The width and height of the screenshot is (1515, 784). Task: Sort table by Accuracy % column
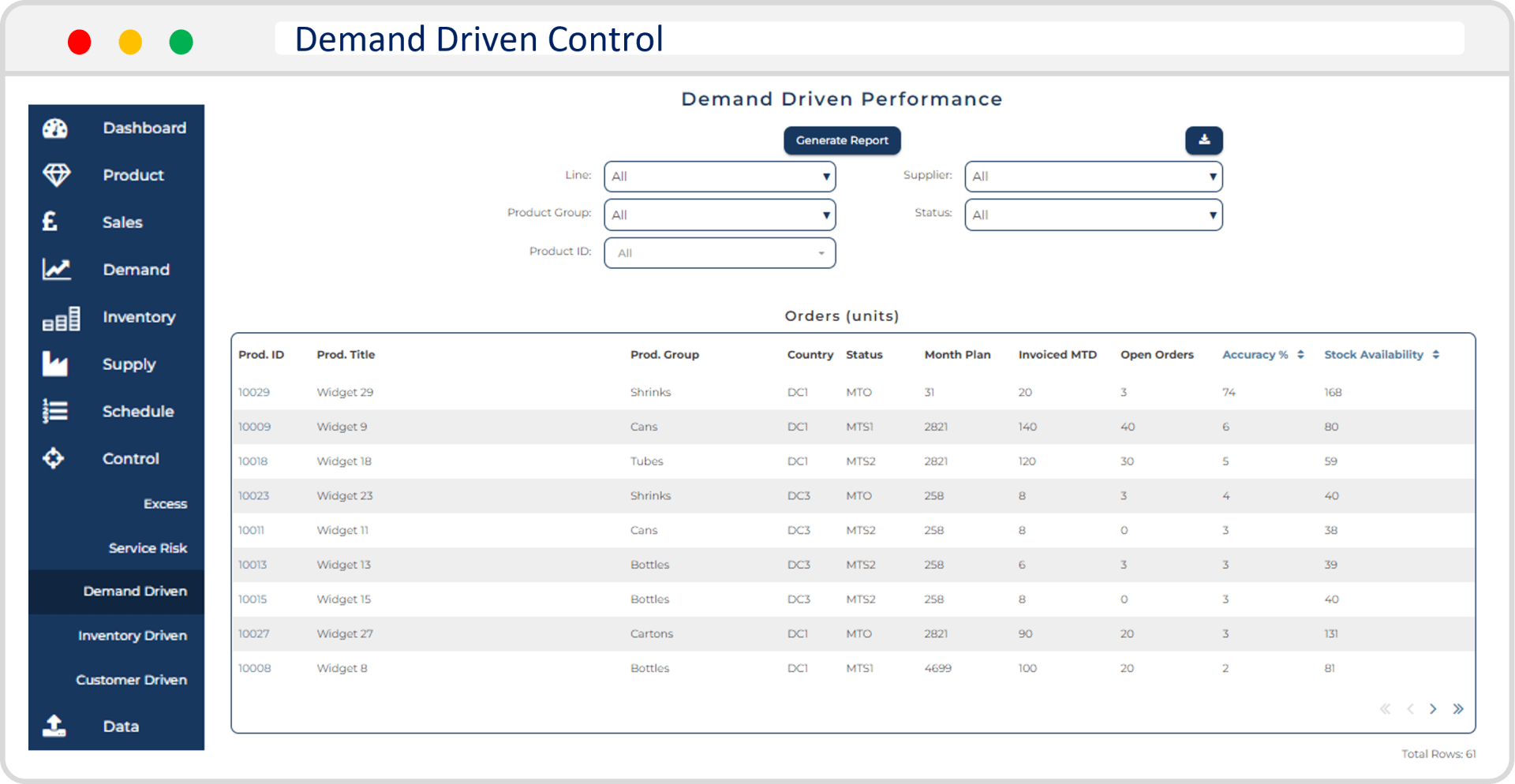[x=1300, y=355]
